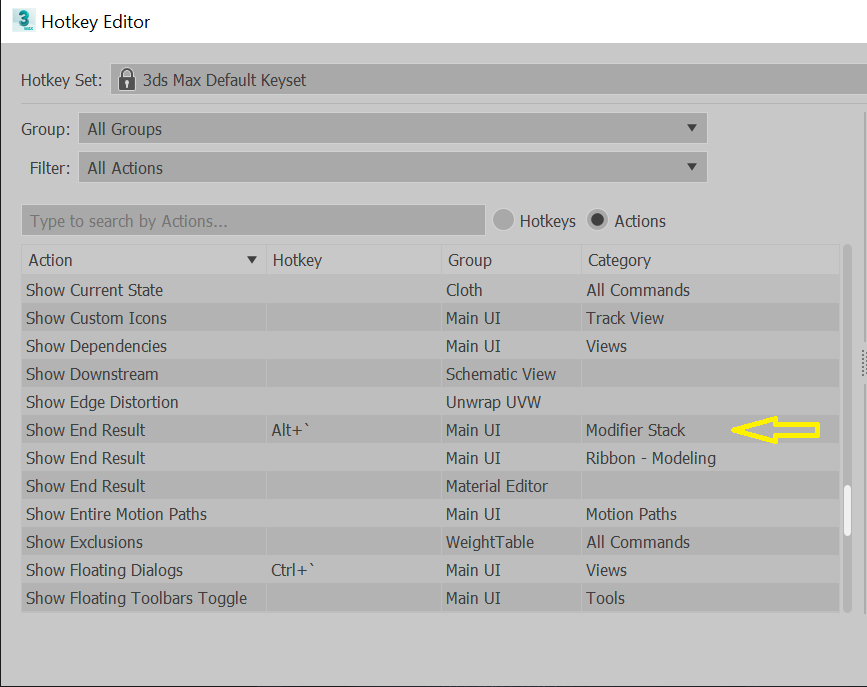867x687 pixels.
Task: Select the Show End Result Modifier Stack row
Action: point(300,430)
